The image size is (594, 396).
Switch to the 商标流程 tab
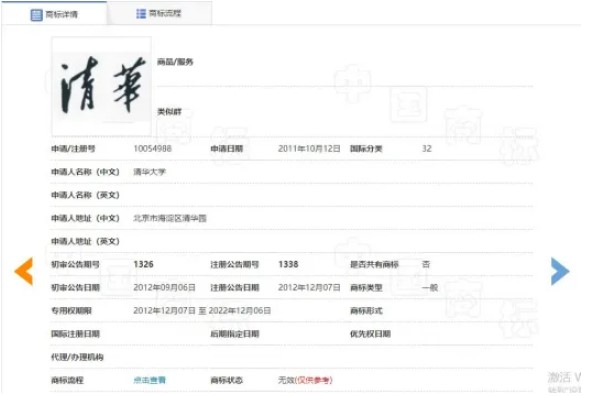(159, 14)
